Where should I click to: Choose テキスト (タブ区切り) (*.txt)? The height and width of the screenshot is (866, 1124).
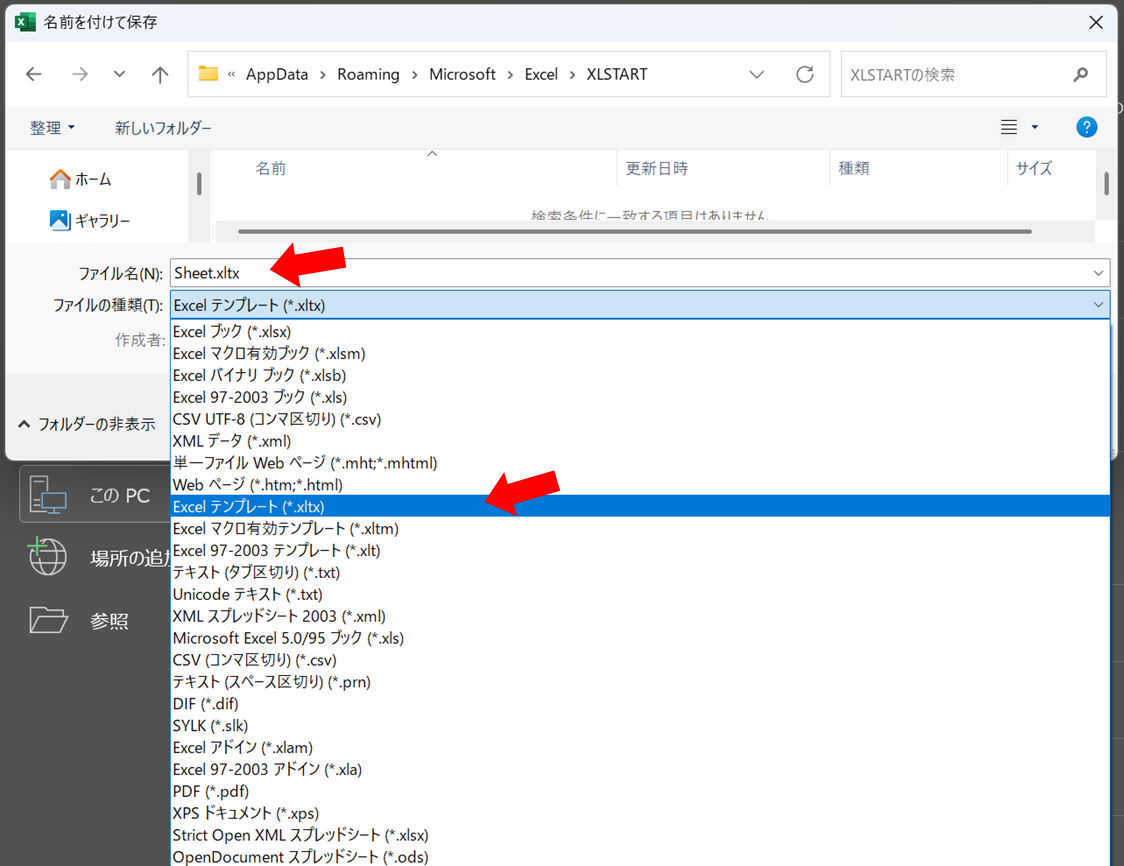click(639, 572)
